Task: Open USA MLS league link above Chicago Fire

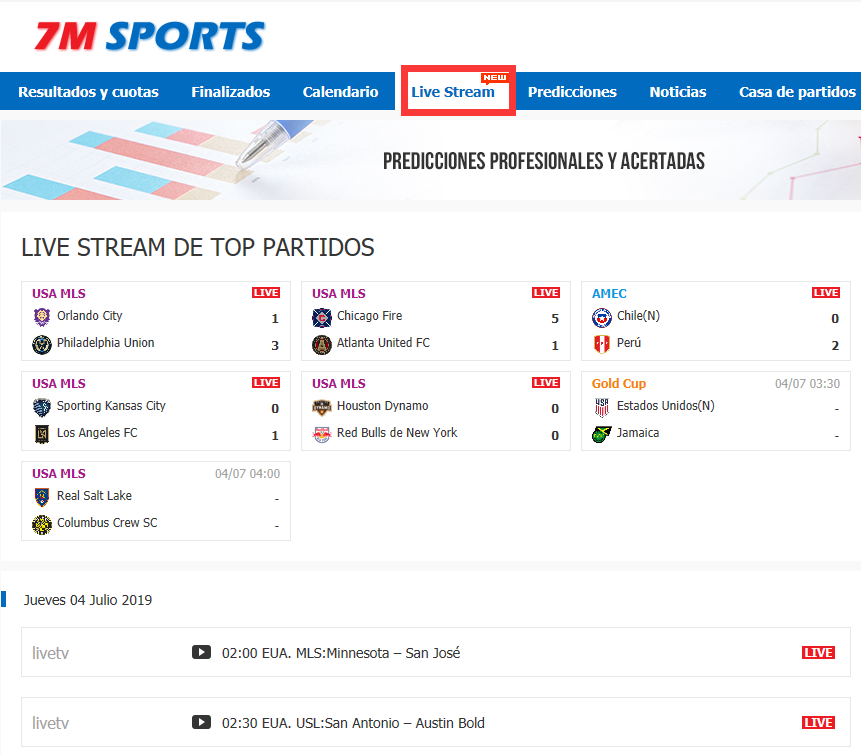Action: point(339,294)
